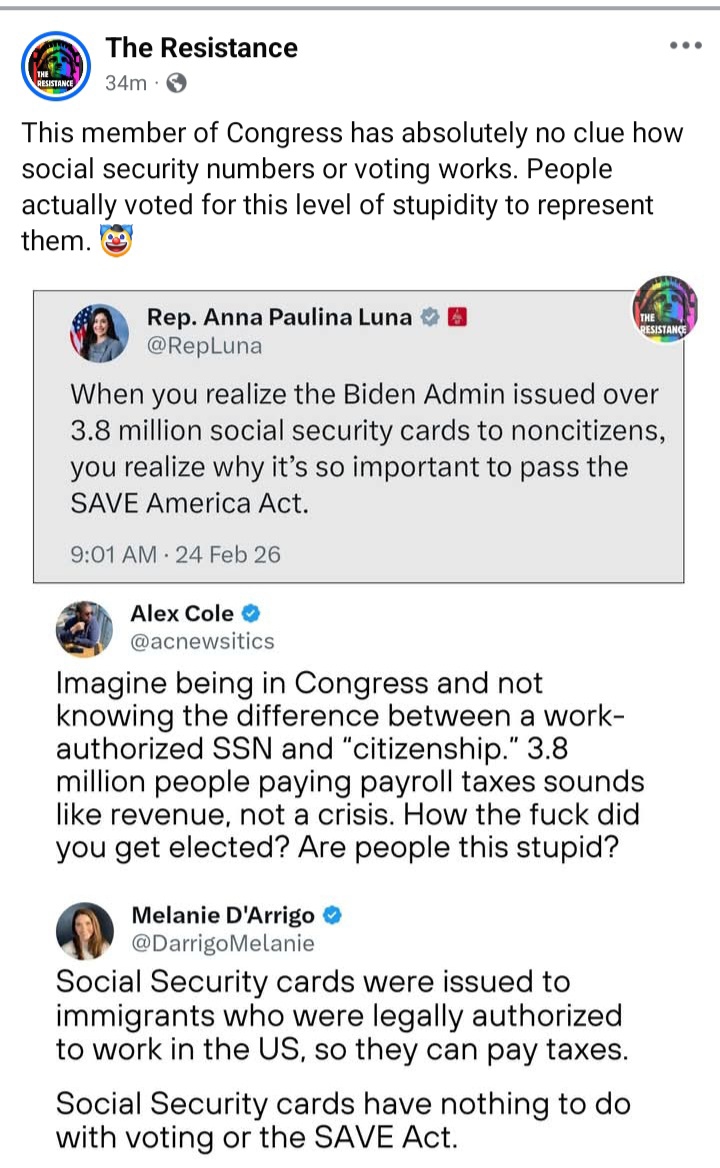Click Rep. Luna's gray verified badge
The height and width of the screenshot is (1168, 720).
coord(430,318)
